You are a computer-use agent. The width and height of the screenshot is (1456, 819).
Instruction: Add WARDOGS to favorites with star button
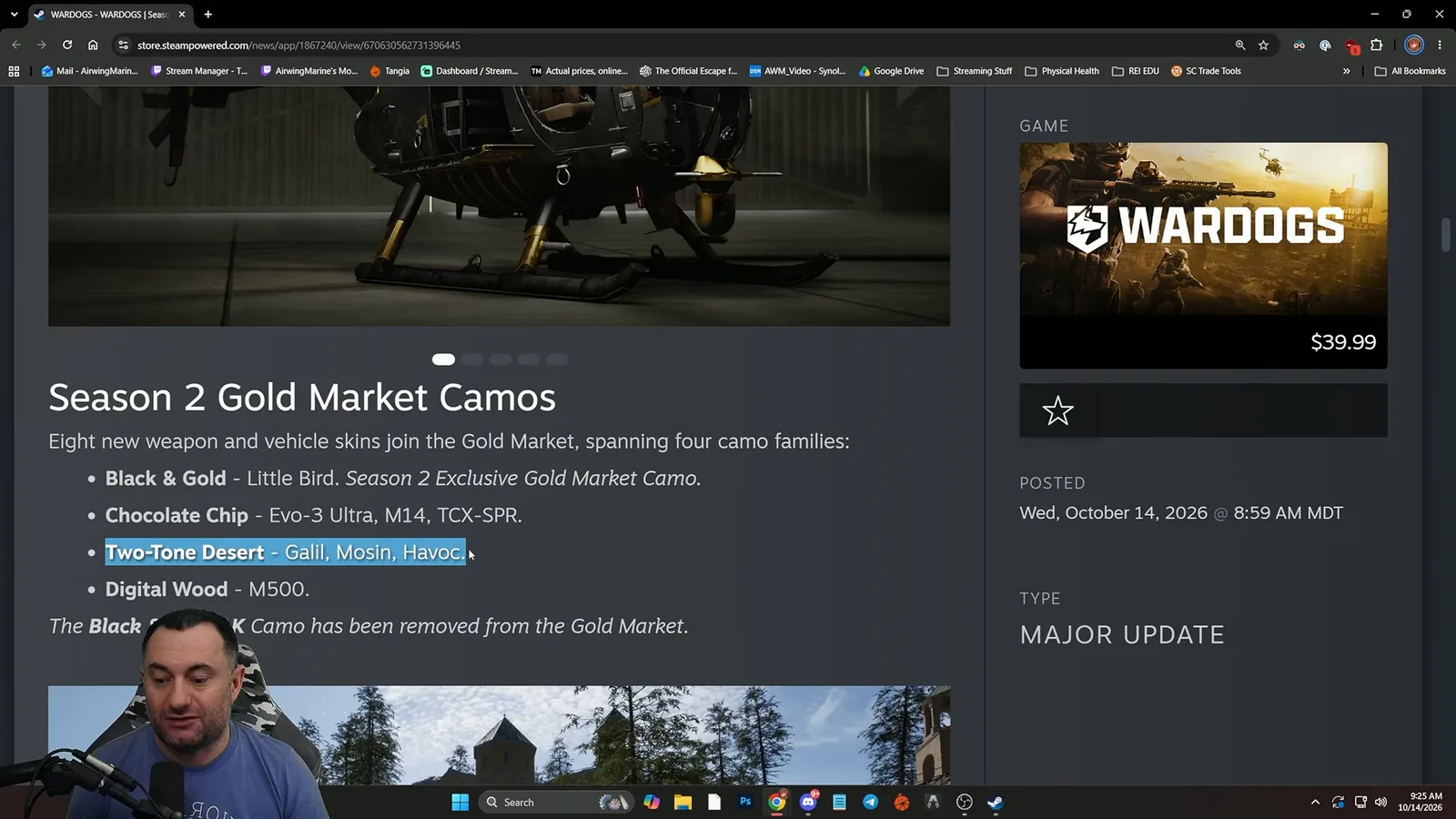(1057, 410)
